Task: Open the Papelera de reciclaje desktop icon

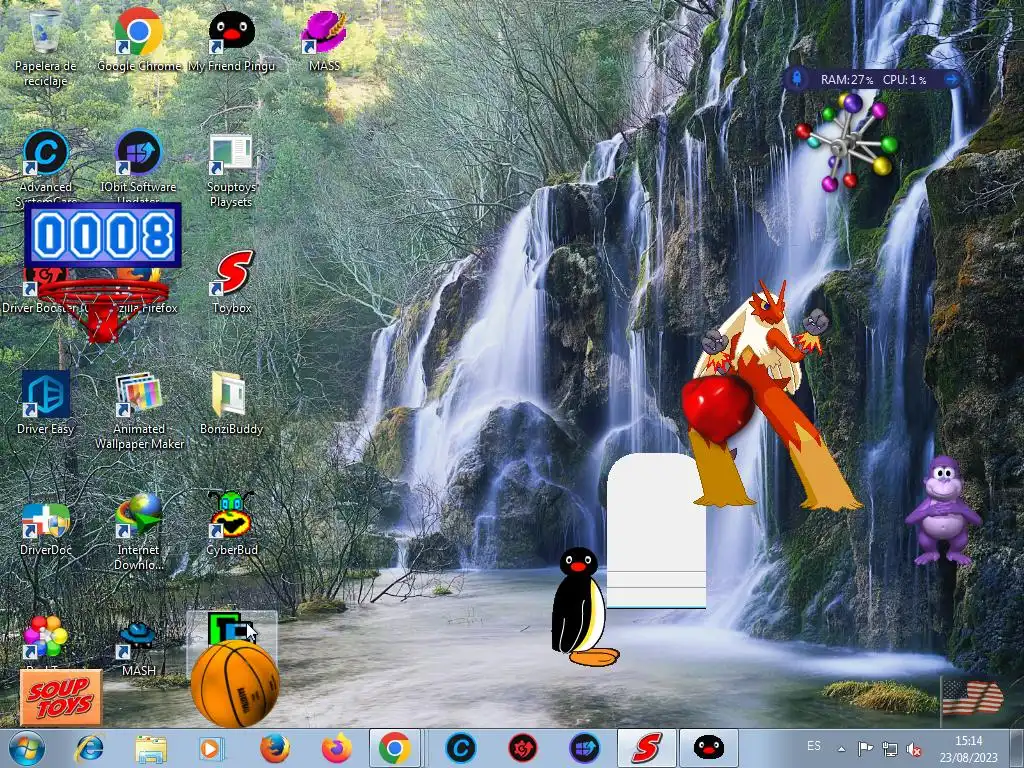Action: 45,47
